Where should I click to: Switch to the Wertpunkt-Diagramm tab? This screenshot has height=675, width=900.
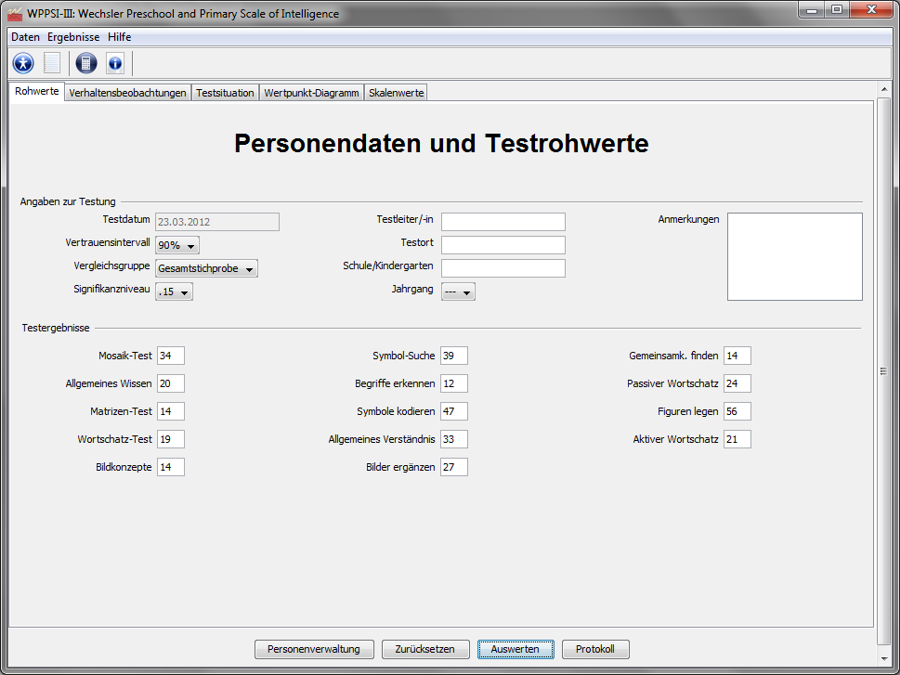(311, 93)
